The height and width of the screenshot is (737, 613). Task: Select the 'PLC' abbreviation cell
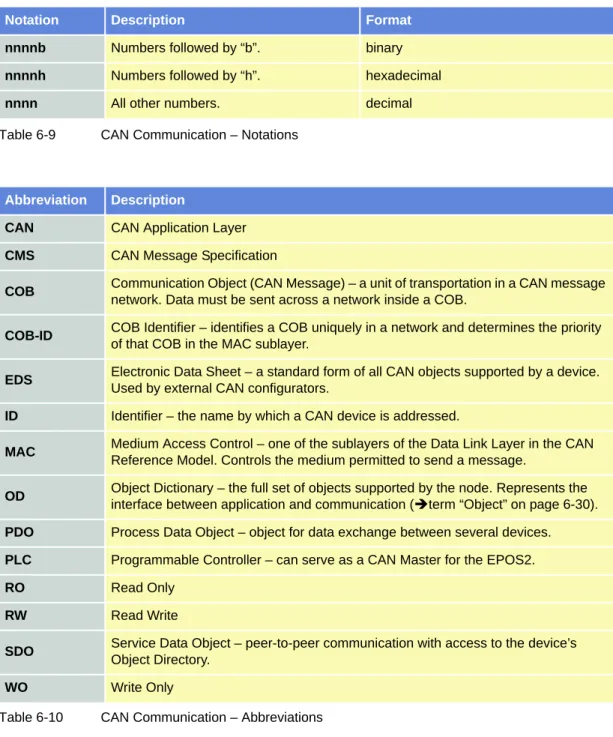(x=52, y=560)
